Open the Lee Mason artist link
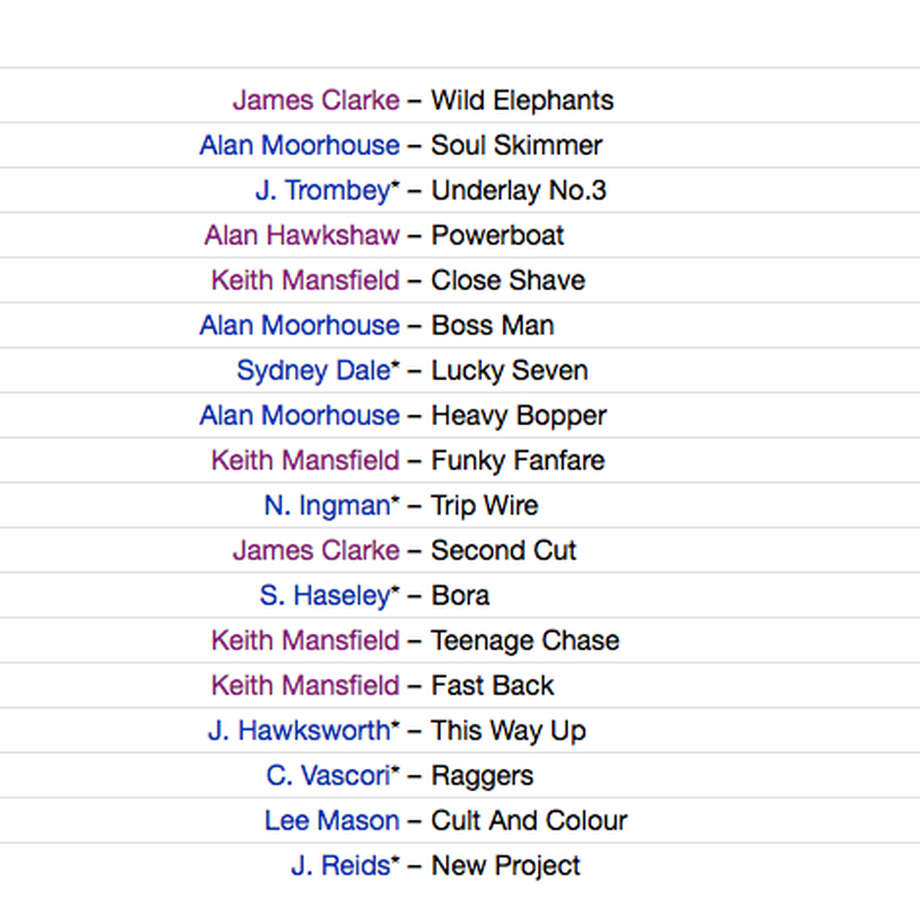This screenshot has height=920, width=920. [x=332, y=821]
